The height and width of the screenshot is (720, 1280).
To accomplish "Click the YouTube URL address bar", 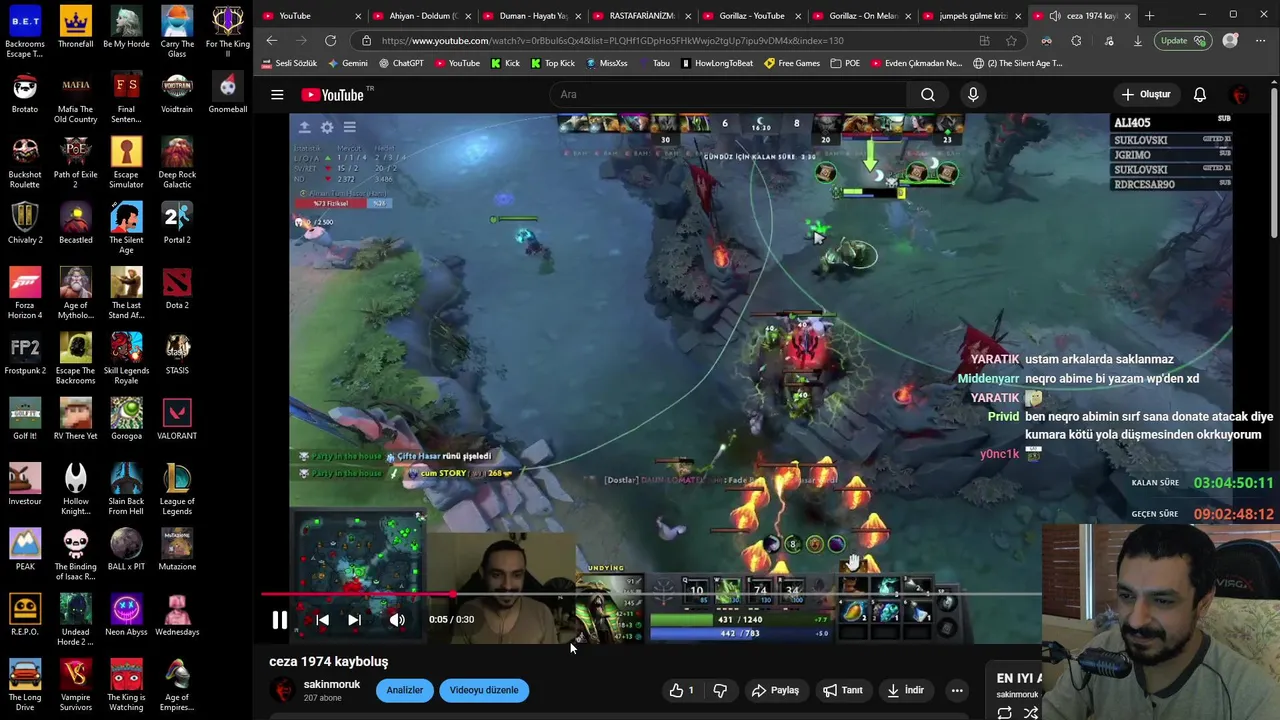I will [660, 41].
